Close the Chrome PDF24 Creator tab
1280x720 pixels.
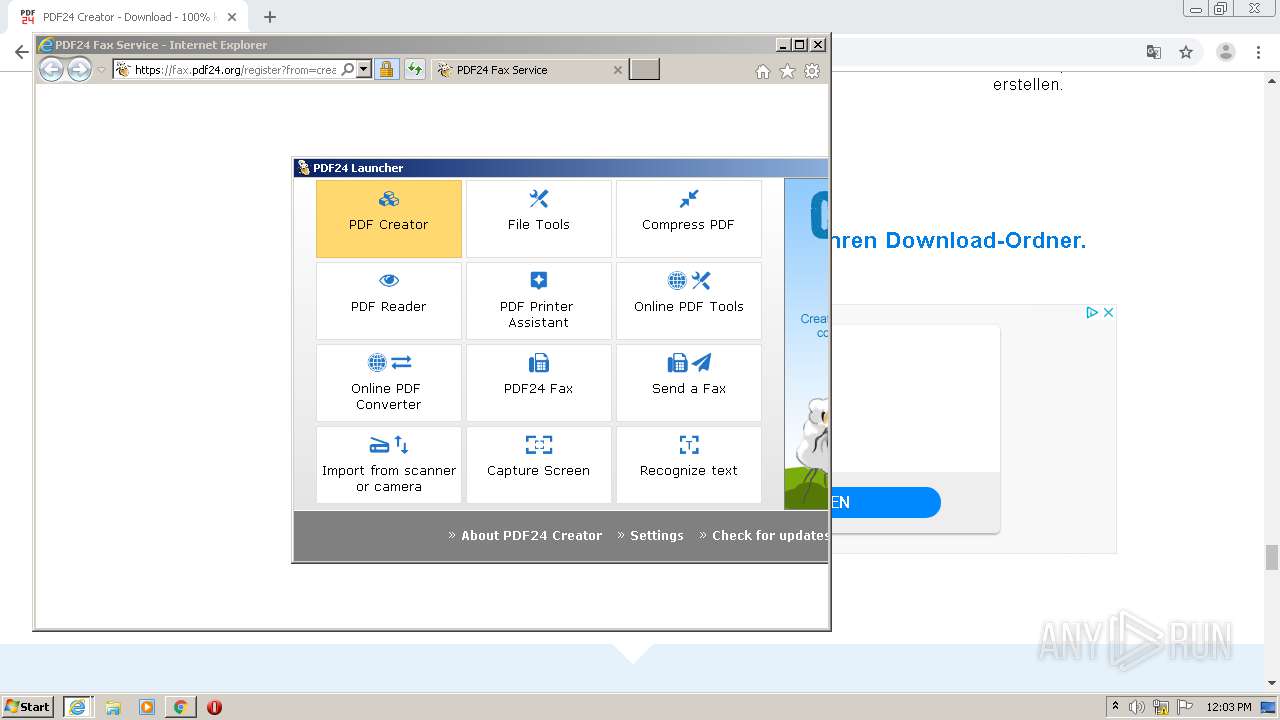(232, 17)
